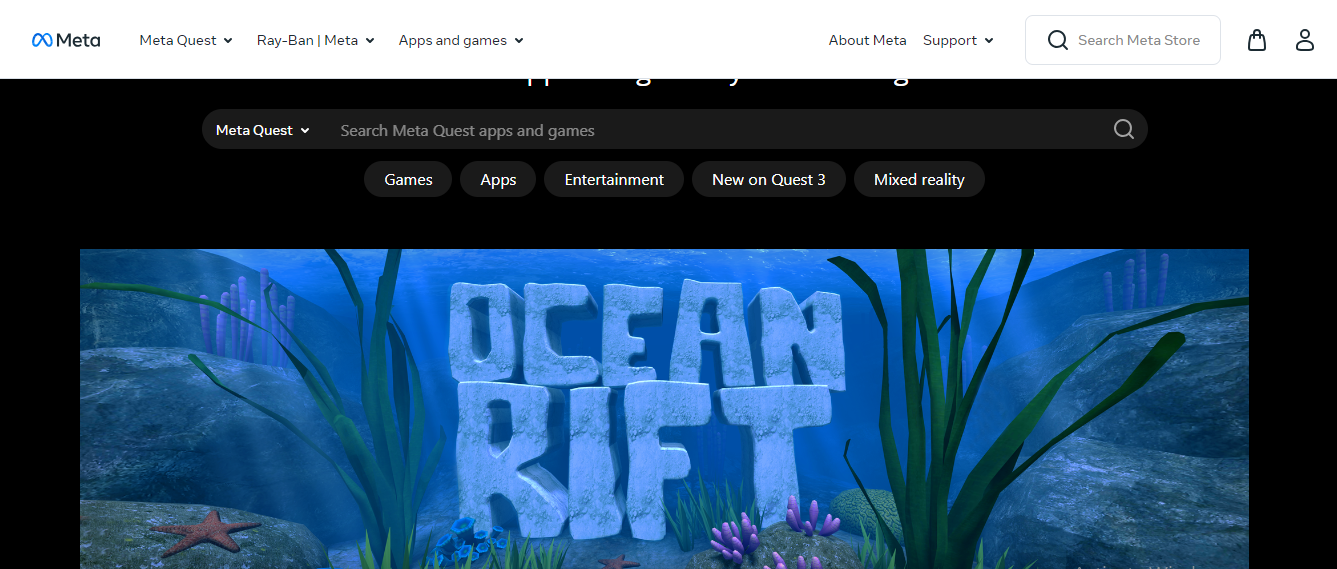Image resolution: width=1337 pixels, height=569 pixels.
Task: Browse the Mixed reality category
Action: (919, 180)
